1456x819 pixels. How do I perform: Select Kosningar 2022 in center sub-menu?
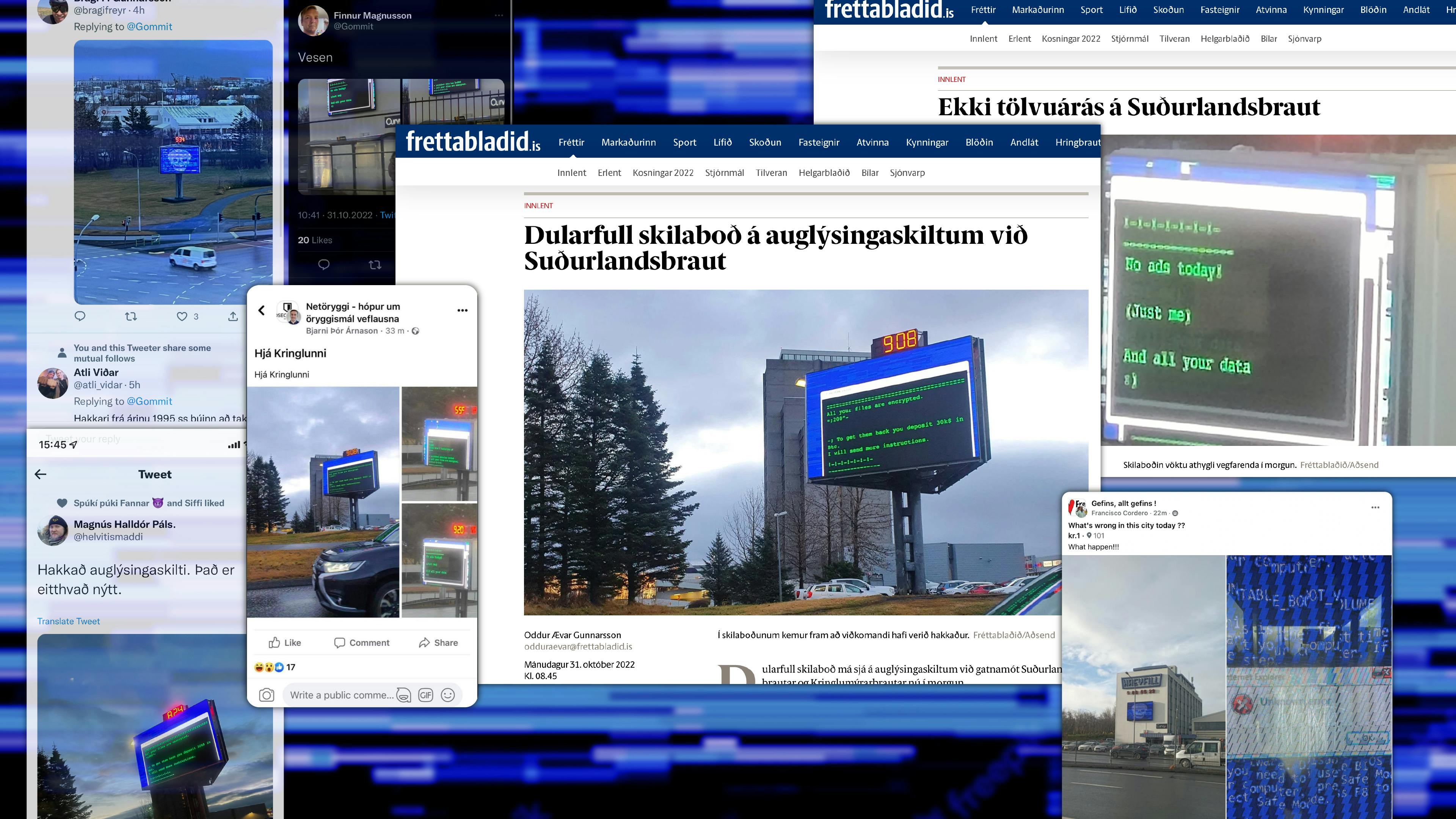click(x=663, y=173)
